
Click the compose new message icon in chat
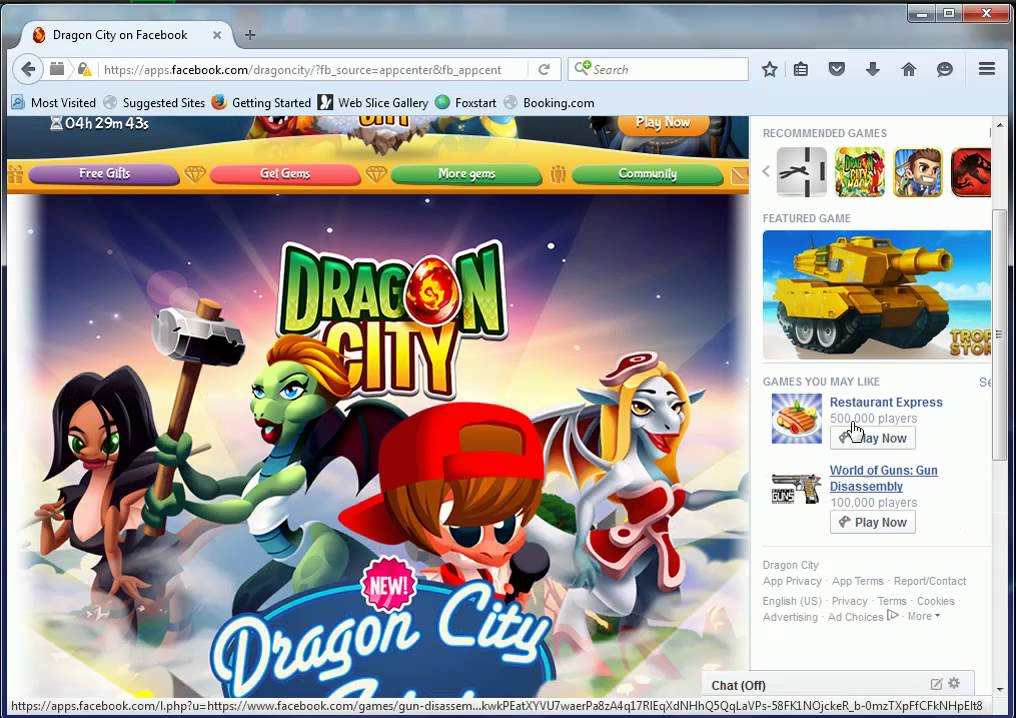click(936, 684)
